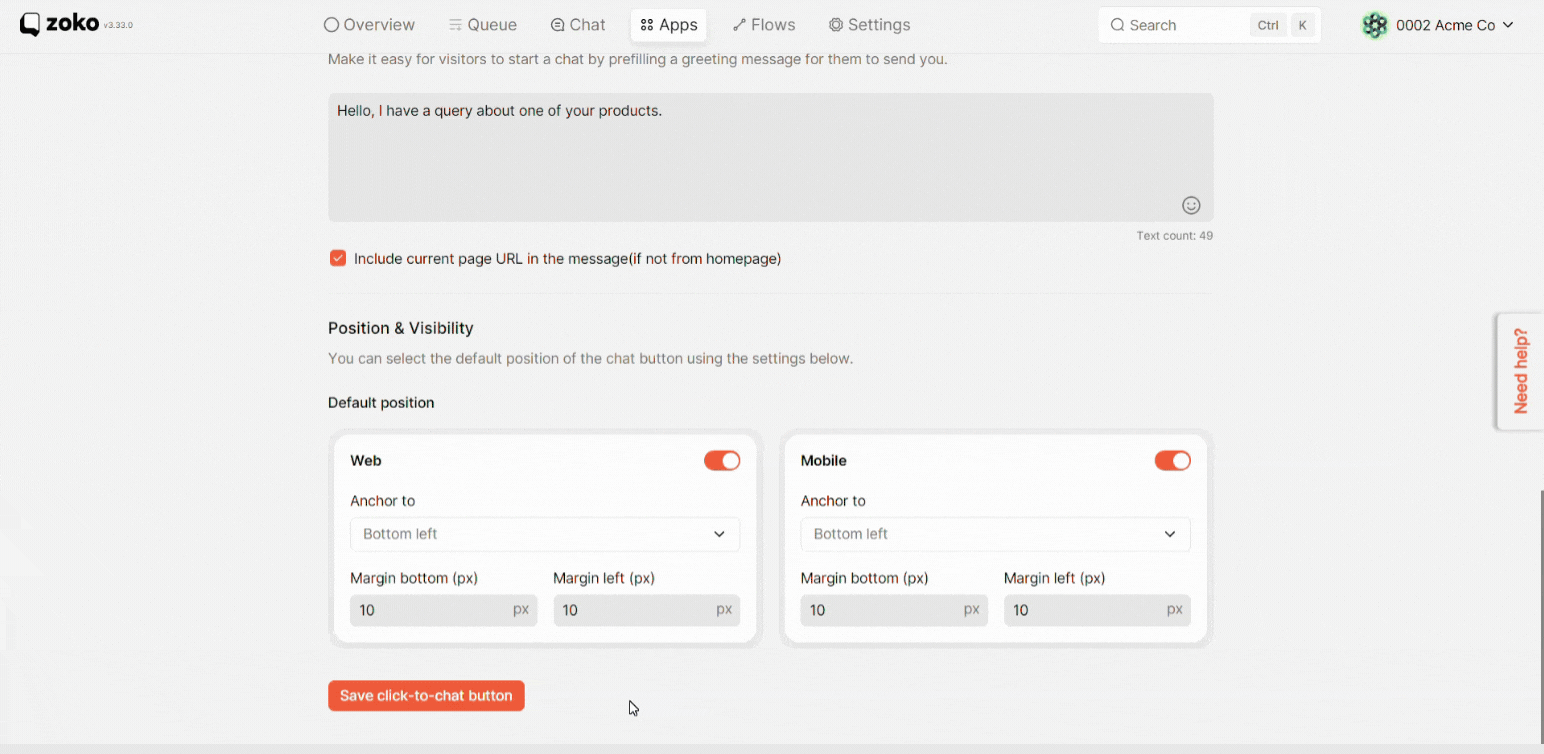Open the emoji picker in message box
This screenshot has width=1544, height=754.
pos(1191,205)
